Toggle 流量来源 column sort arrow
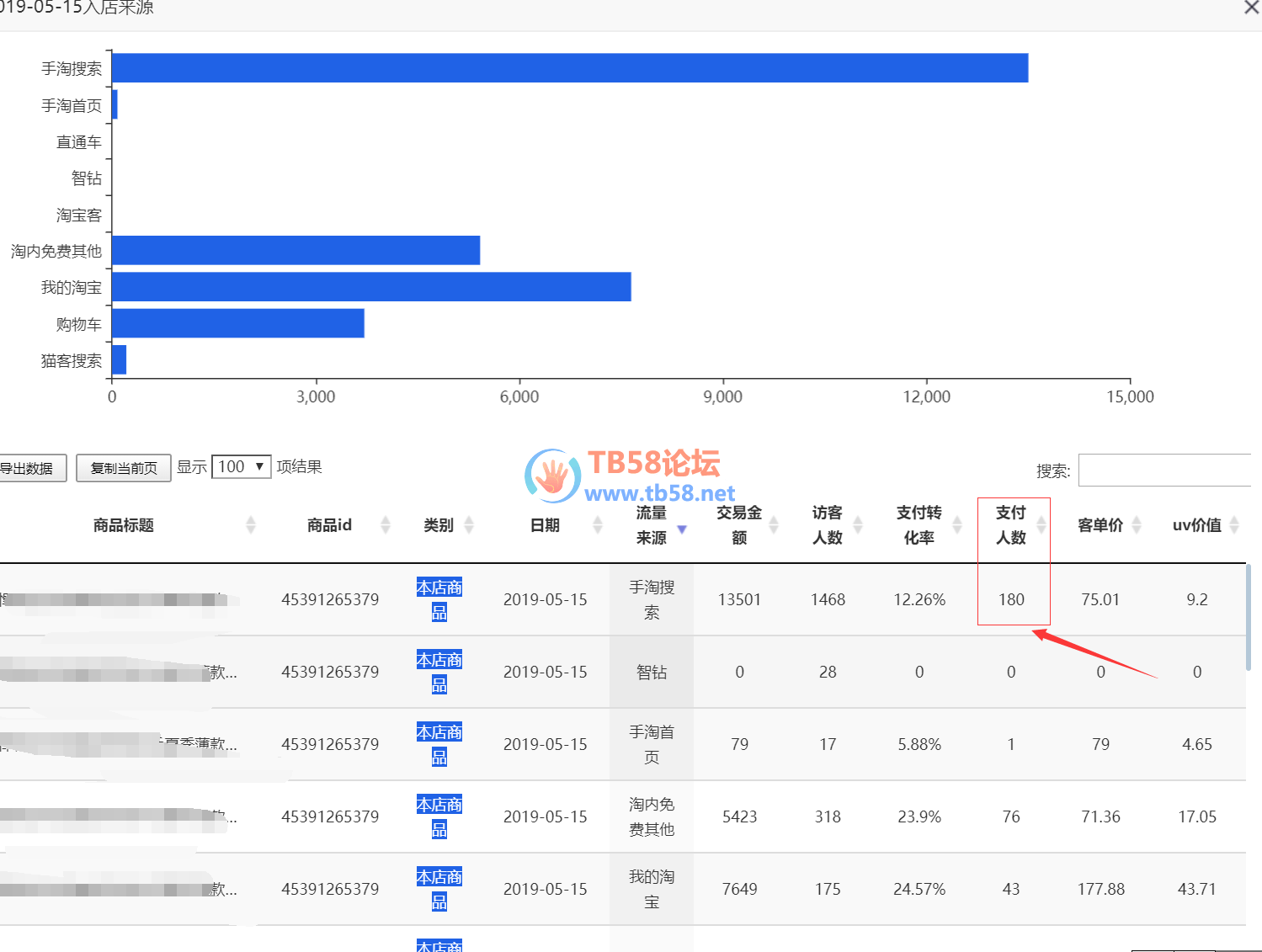The width and height of the screenshot is (1262, 952). 682,529
